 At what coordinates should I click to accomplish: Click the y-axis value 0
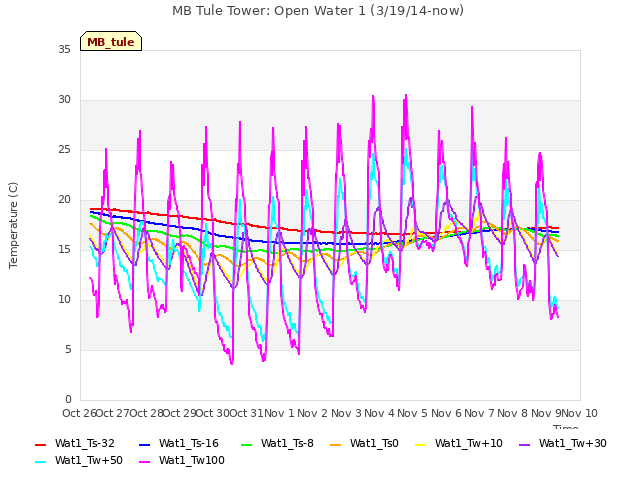pyautogui.click(x=68, y=400)
